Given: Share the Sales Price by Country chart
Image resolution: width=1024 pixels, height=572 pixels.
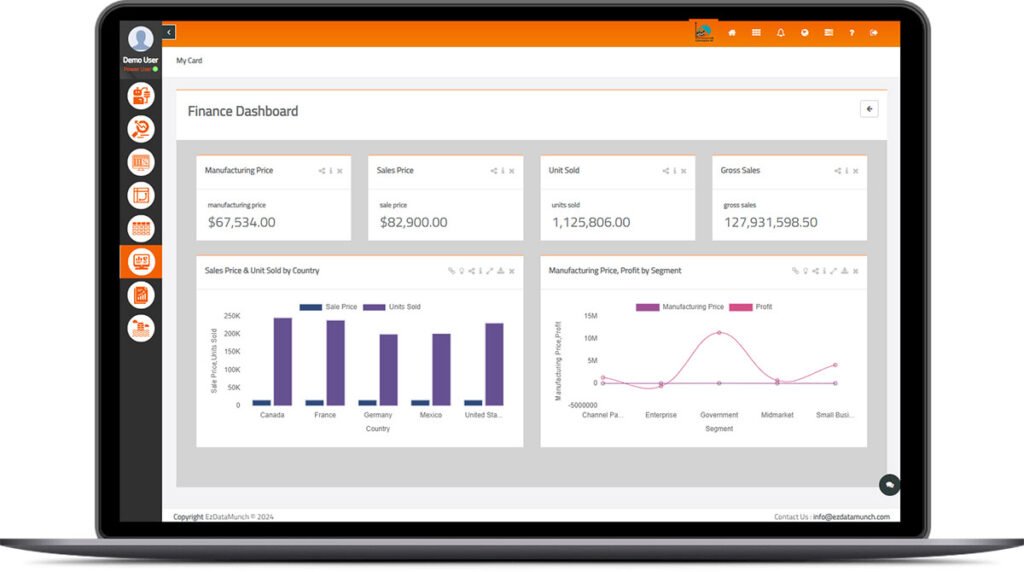Looking at the screenshot, I should (x=472, y=271).
